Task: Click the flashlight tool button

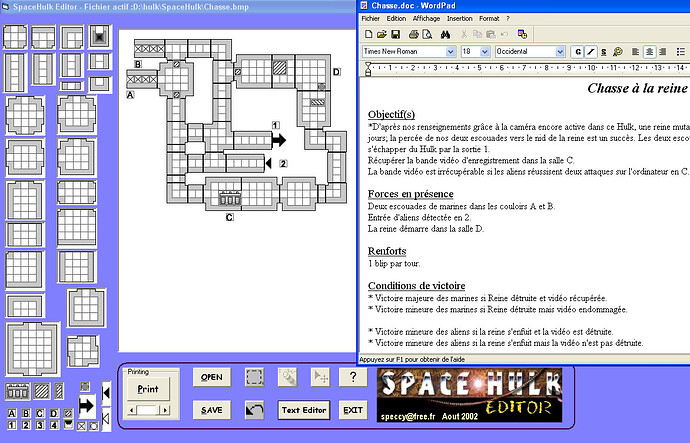Action: 287,377
